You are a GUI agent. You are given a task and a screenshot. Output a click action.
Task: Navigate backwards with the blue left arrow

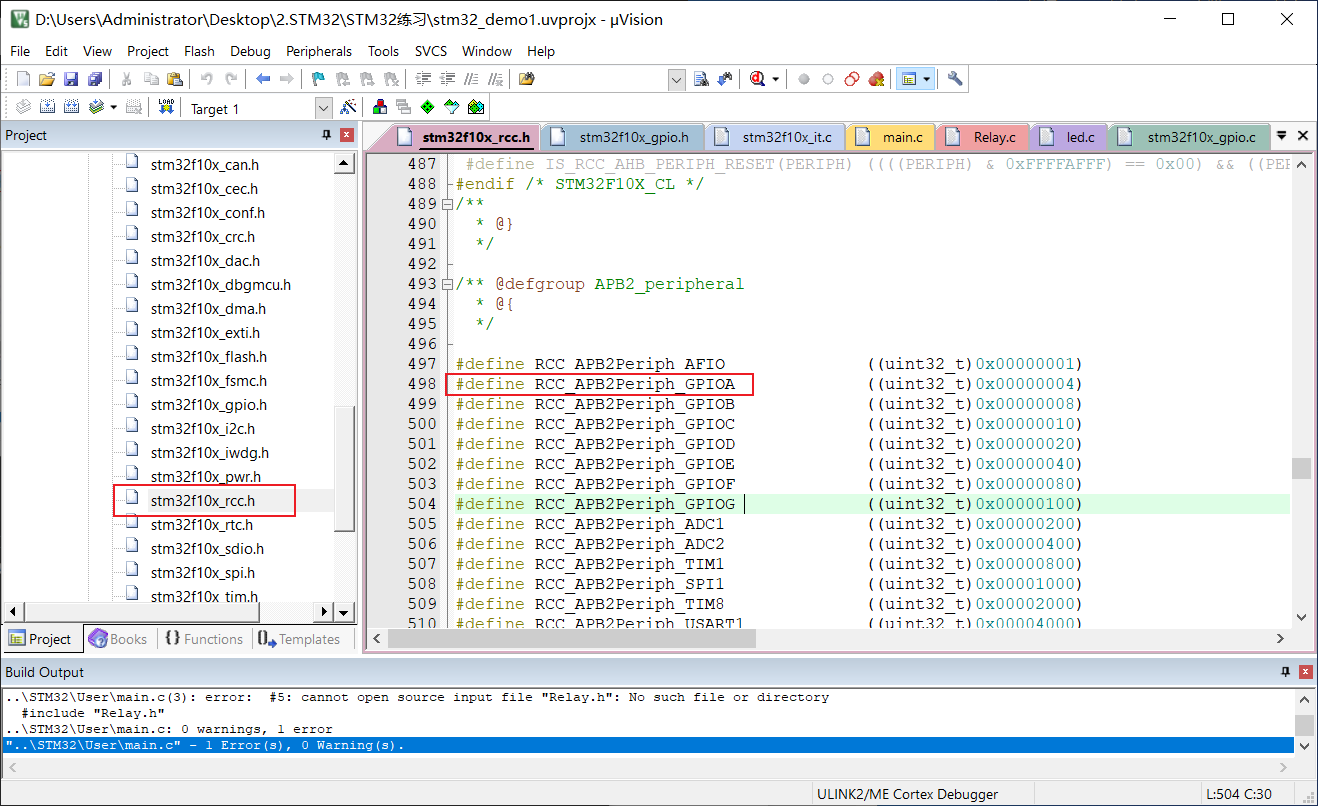point(263,79)
